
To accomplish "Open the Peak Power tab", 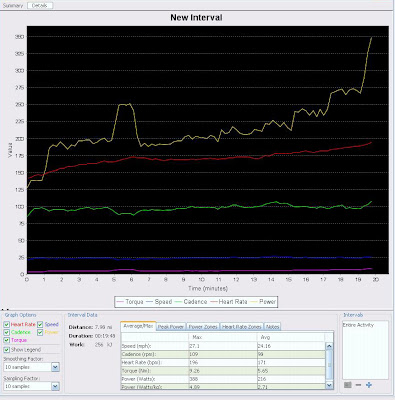I will pos(171,327).
